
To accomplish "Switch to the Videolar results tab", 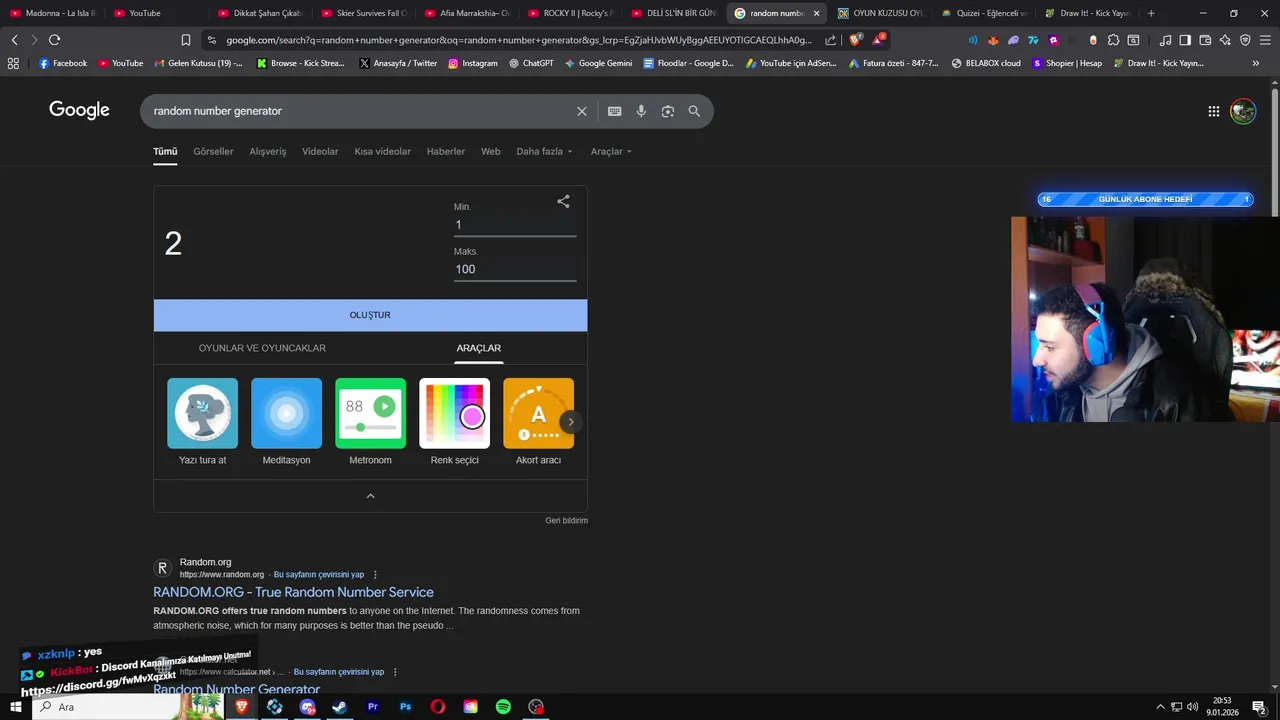I will [x=320, y=152].
